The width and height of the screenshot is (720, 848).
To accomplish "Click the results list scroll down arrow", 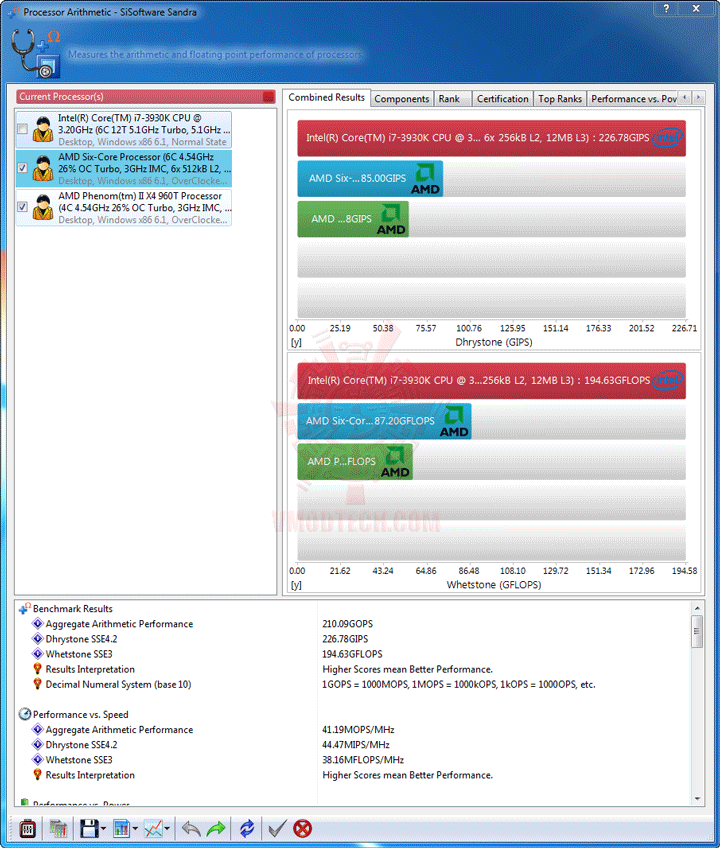I will point(697,799).
